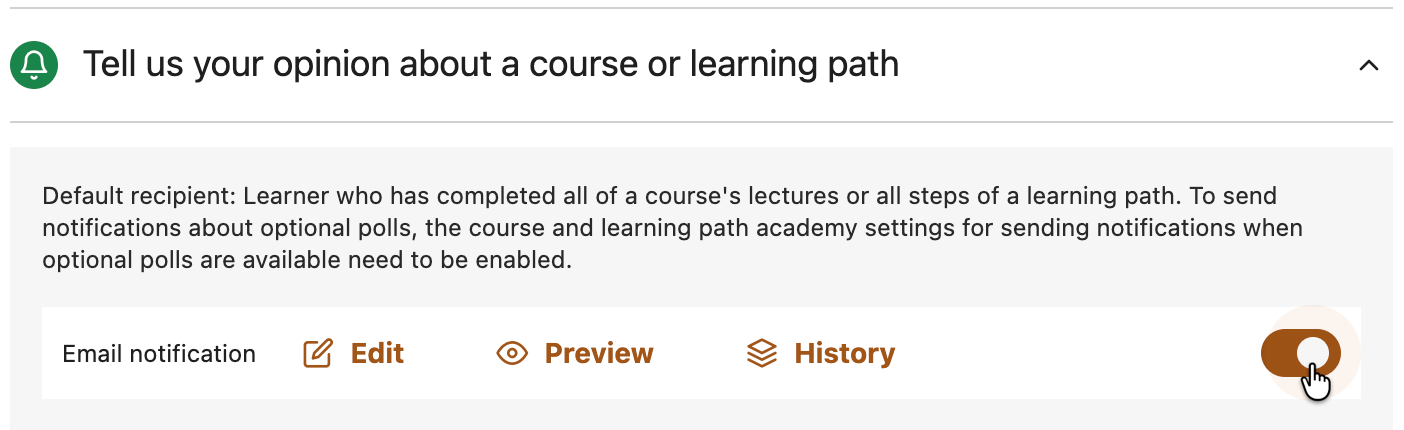Click the white knob of the toggle
This screenshot has width=1404, height=430.
coord(1313,353)
